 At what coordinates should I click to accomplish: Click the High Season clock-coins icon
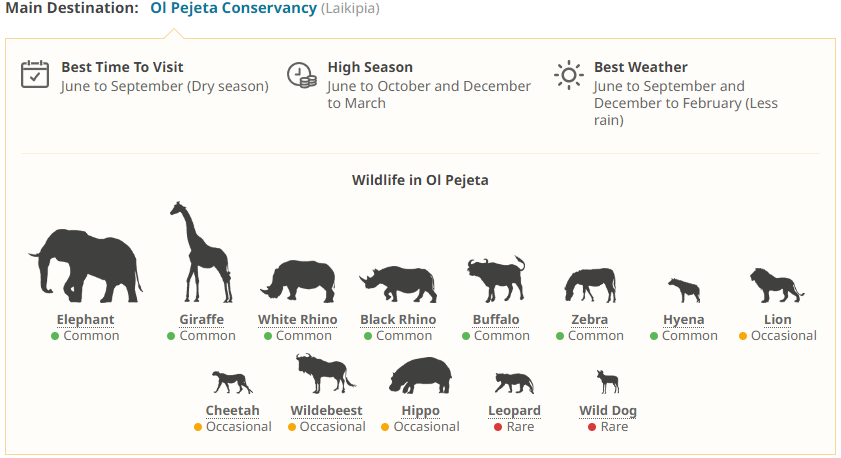point(302,75)
